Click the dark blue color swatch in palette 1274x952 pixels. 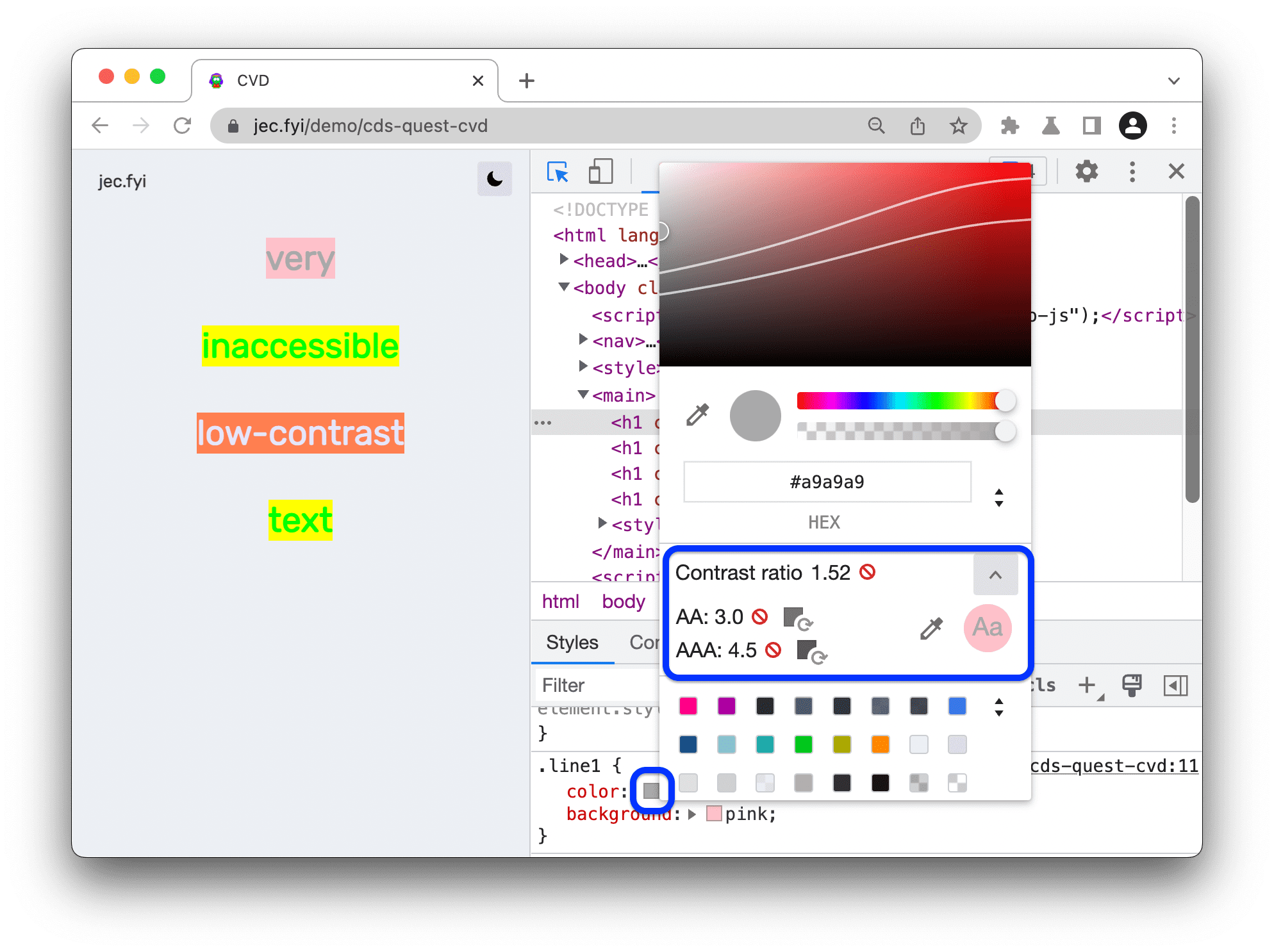[686, 744]
